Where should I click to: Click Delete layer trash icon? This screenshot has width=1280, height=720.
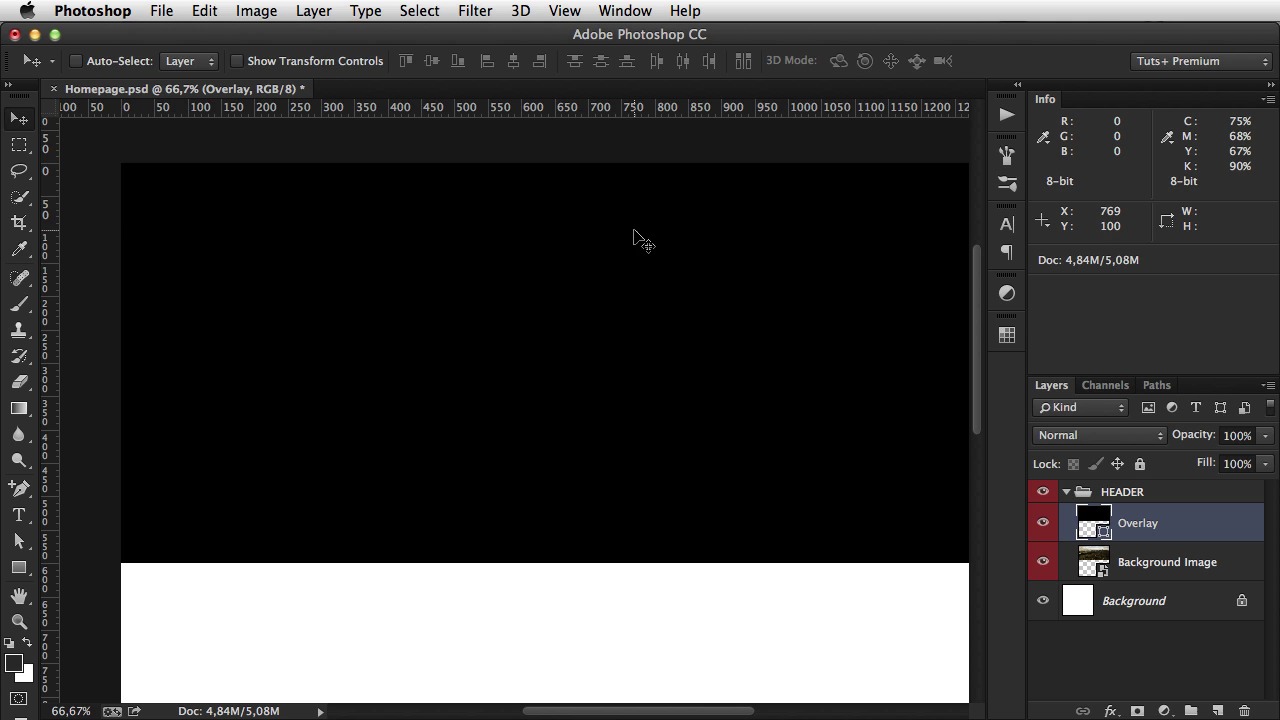tap(1244, 711)
